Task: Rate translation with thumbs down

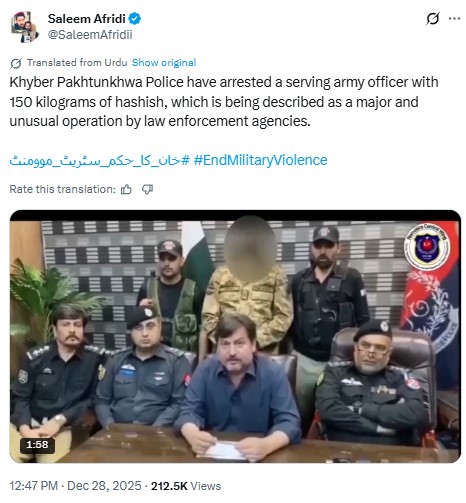Action: tap(147, 190)
